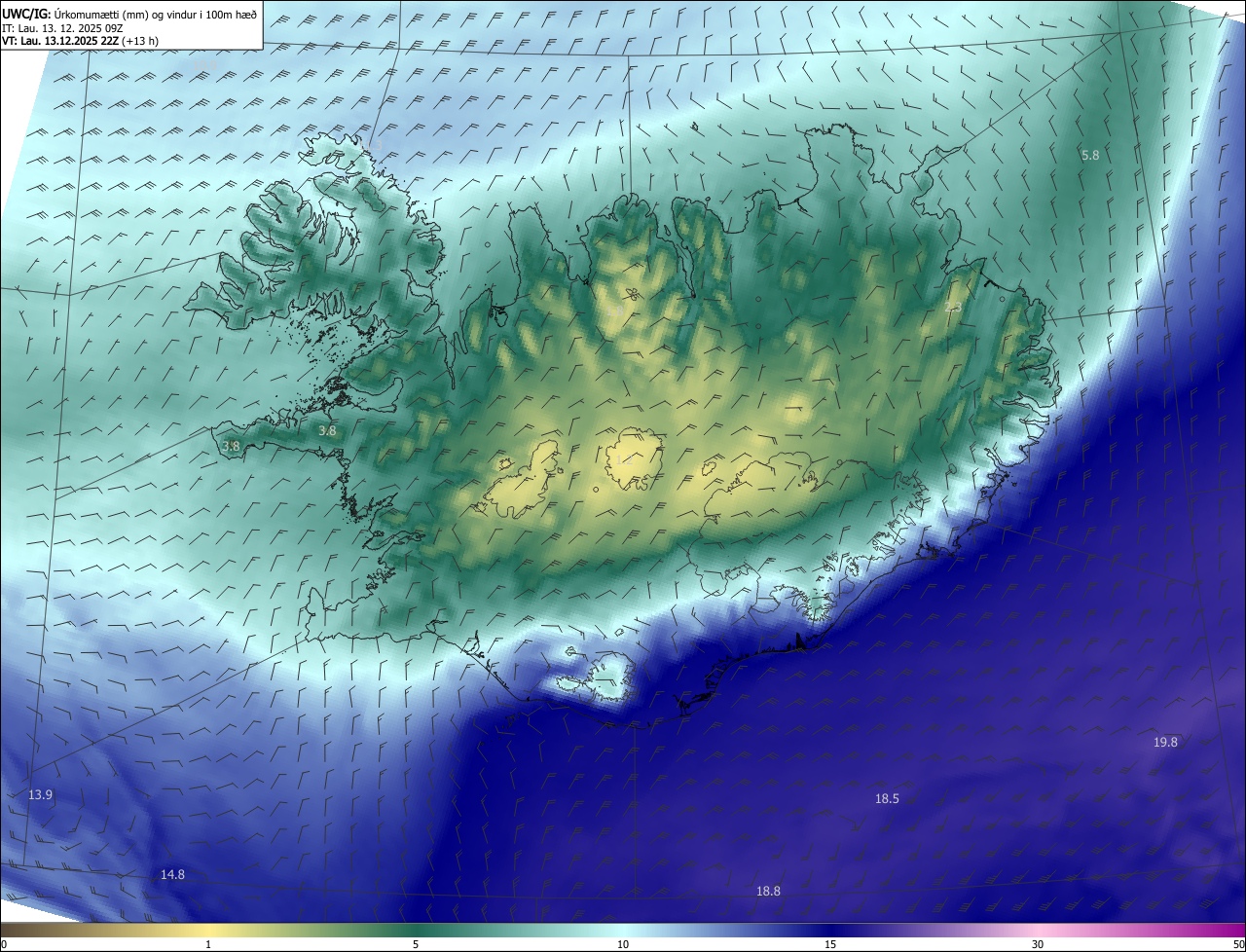
Task: Select the text "Úrkomumætti (mm) og vindur i 100m hæð"
Action: click(x=156, y=14)
